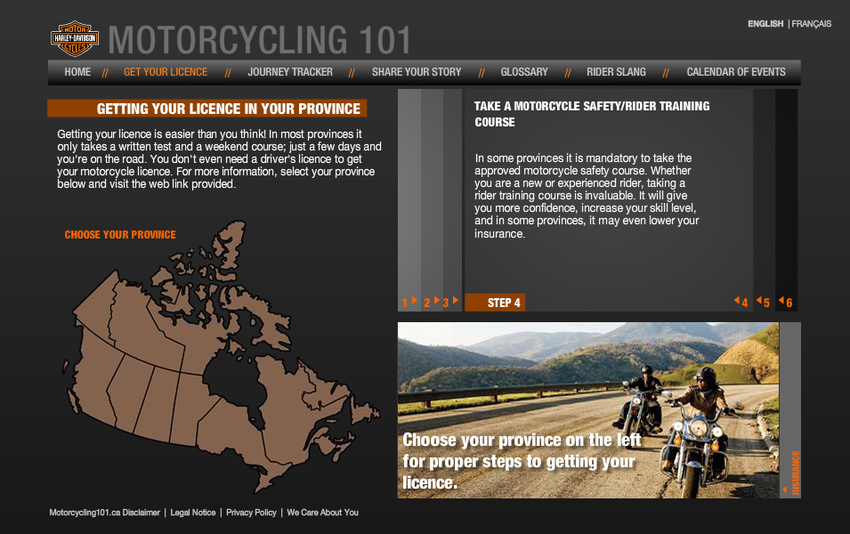This screenshot has height=534, width=850.
Task: Expand the Insurance side tab
Action: click(790, 410)
